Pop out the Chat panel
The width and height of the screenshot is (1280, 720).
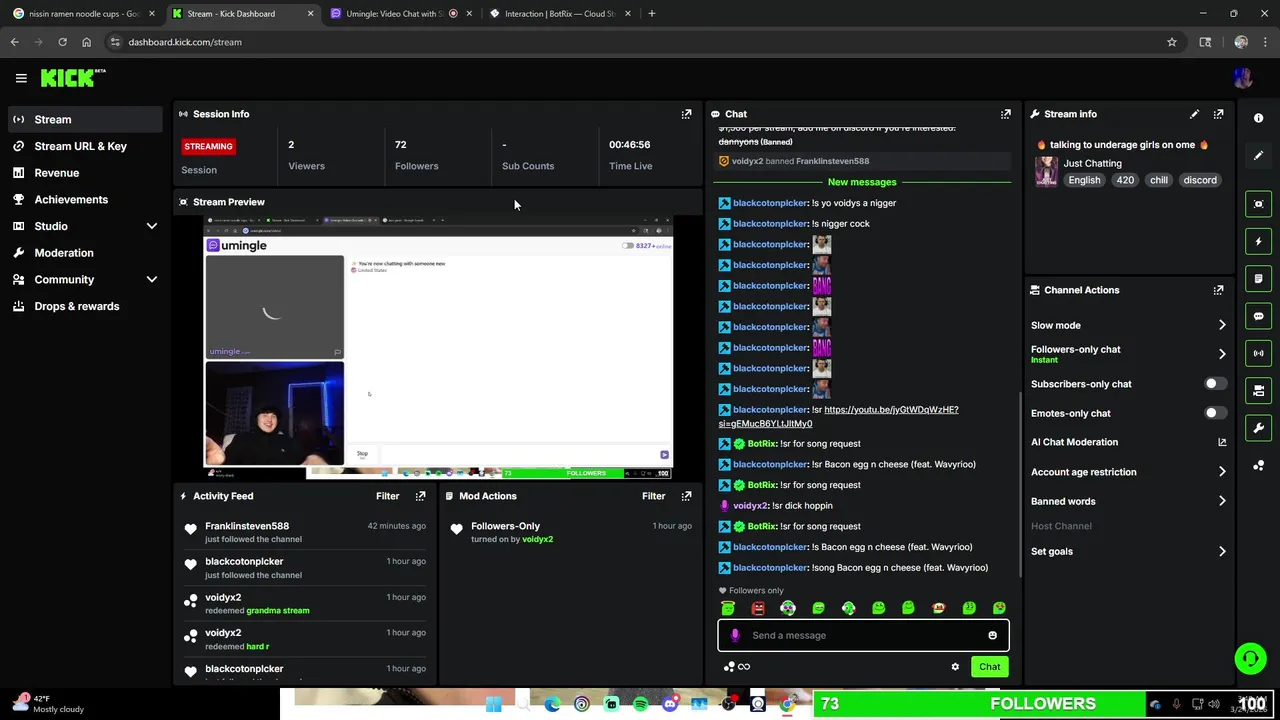[1006, 114]
